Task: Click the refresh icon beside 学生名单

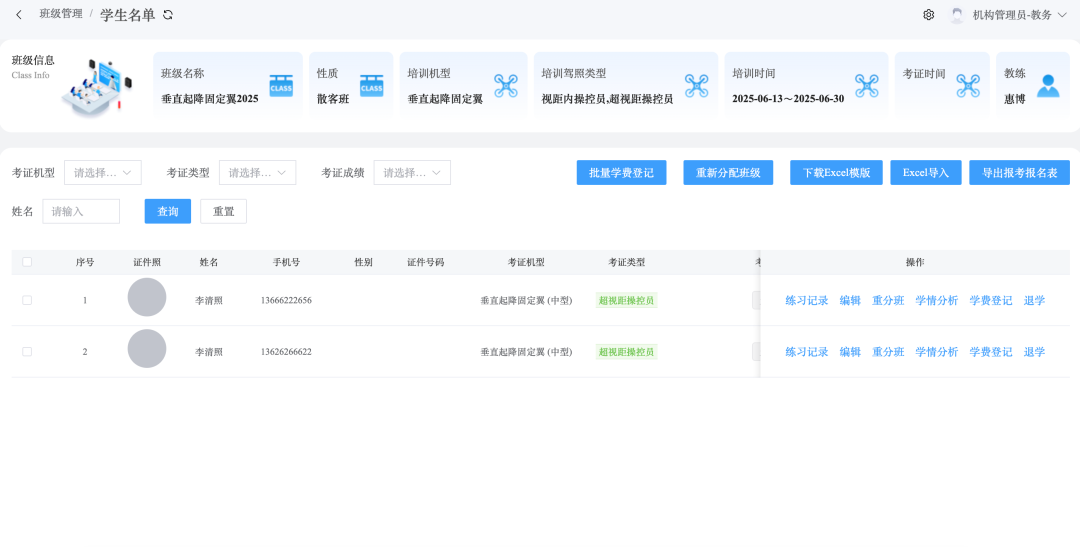Action: [168, 15]
